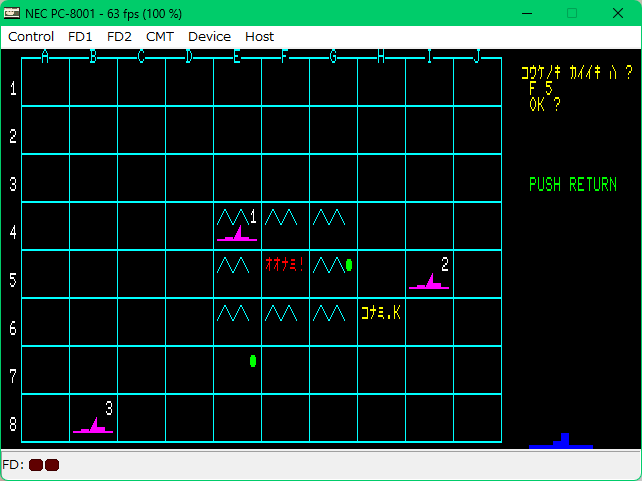Click the magenta ship numbered 3
The width and height of the screenshot is (642, 481).
click(93, 425)
